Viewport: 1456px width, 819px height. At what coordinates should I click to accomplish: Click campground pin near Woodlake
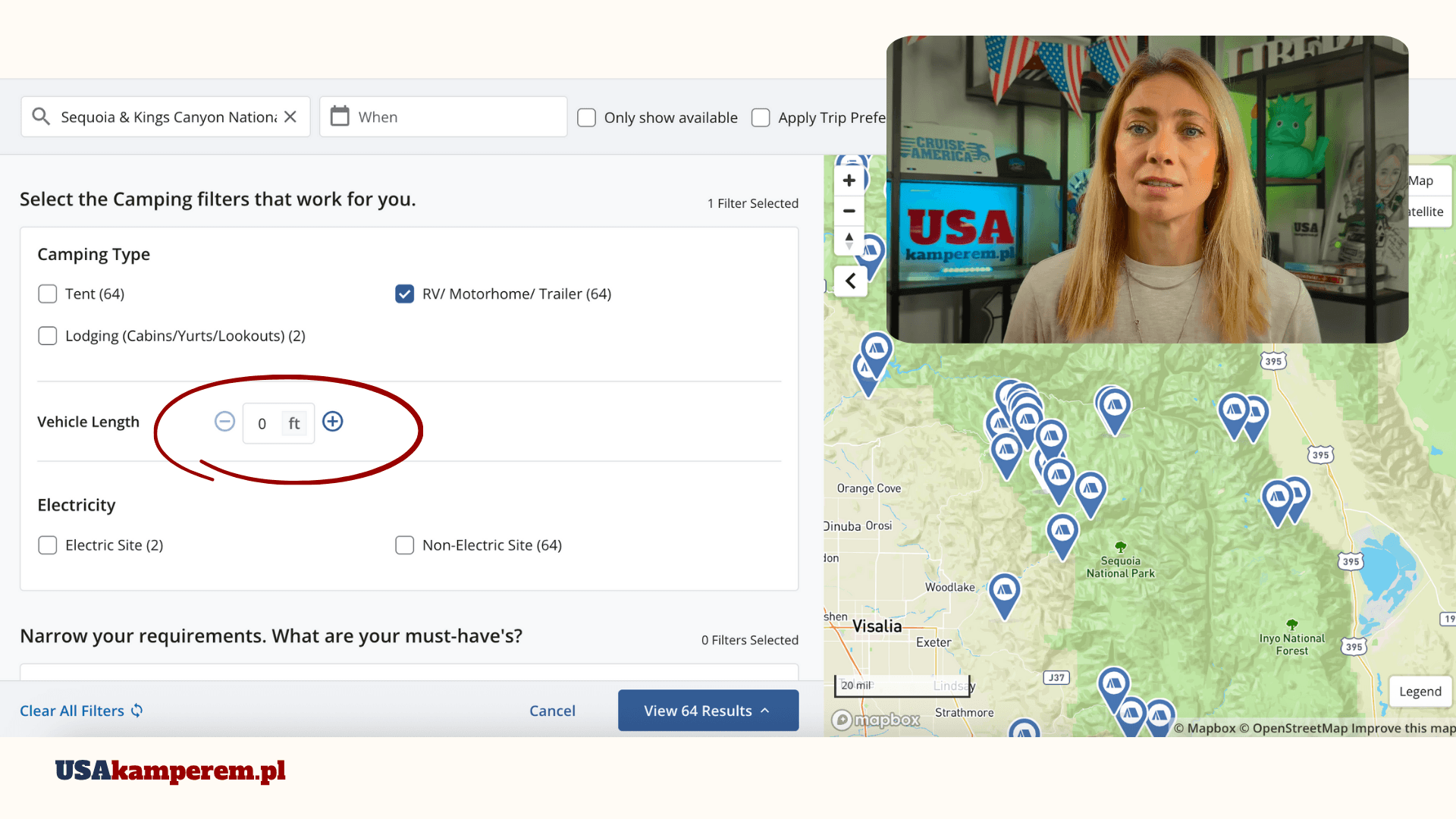[x=1005, y=592]
